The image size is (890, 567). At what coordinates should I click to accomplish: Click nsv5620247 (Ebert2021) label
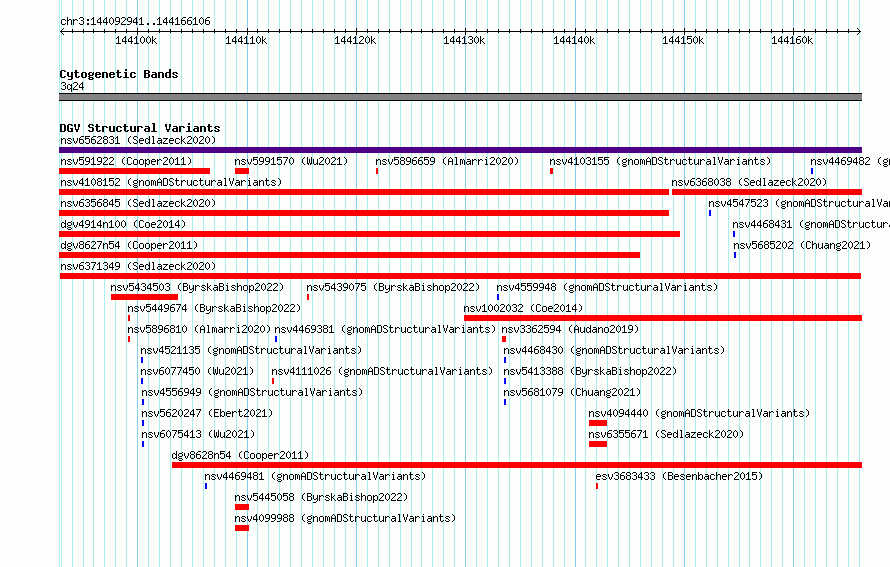point(207,413)
